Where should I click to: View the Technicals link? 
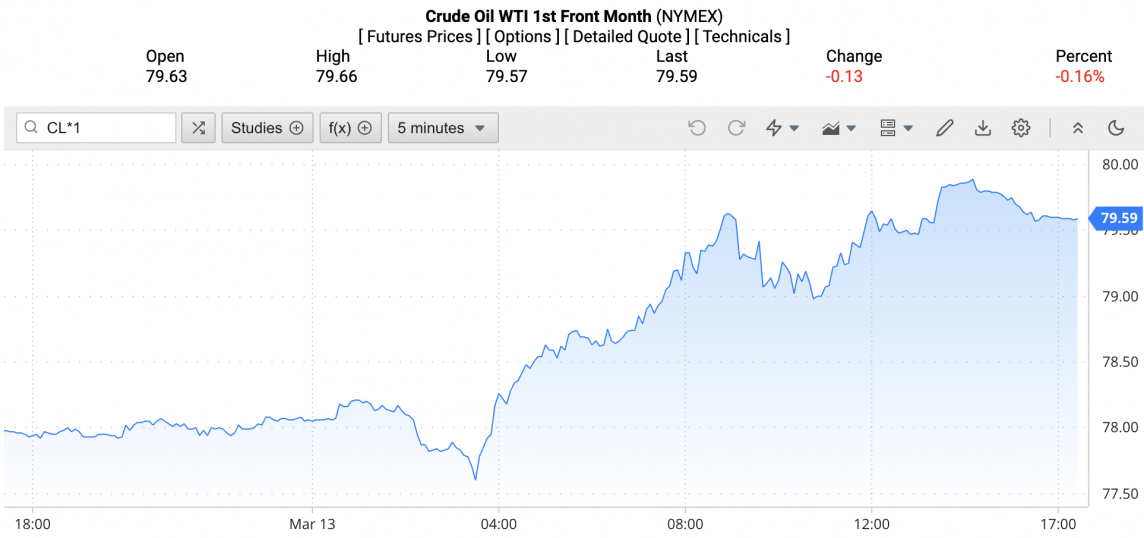742,37
